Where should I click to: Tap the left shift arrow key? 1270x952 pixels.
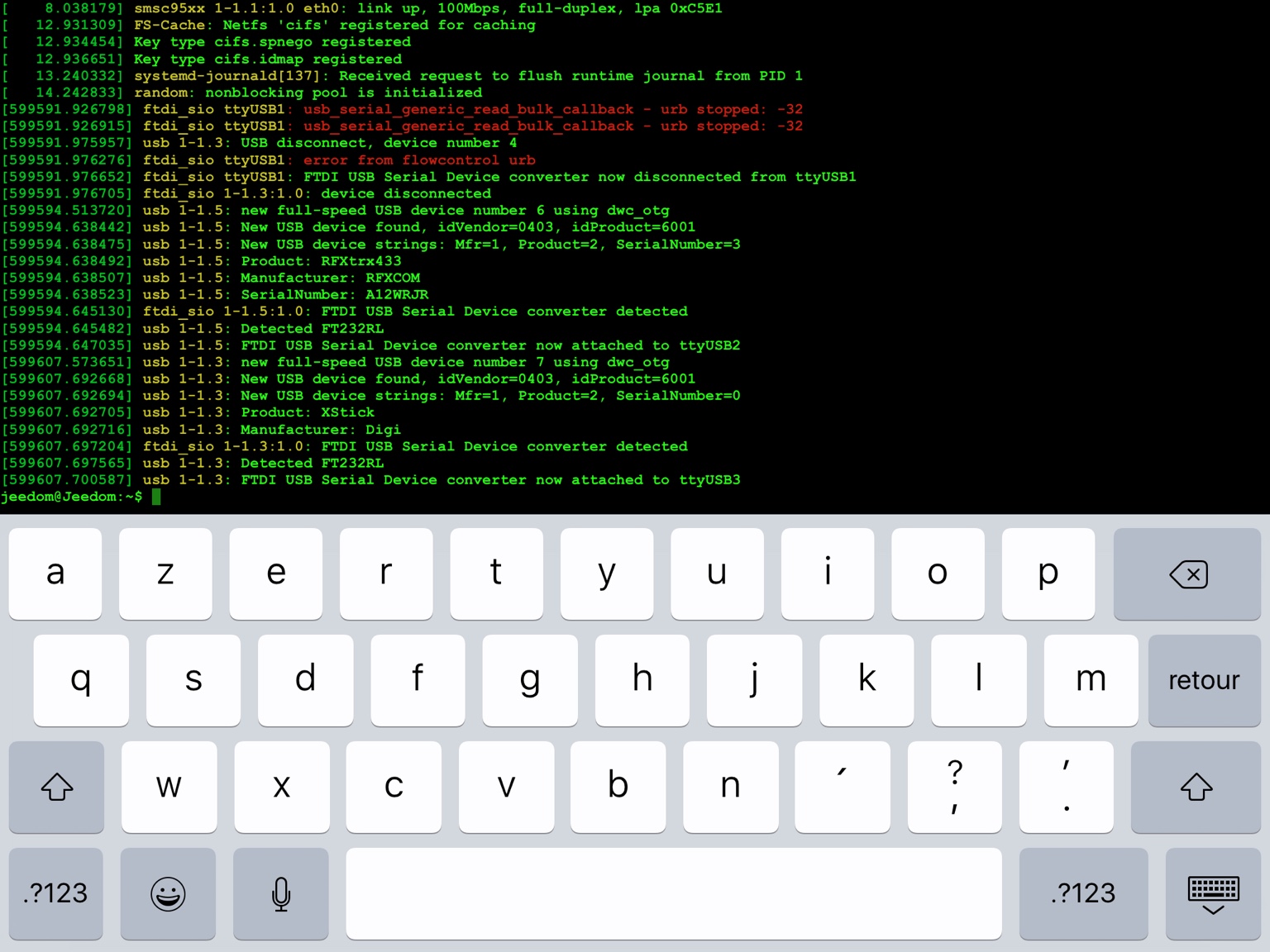pyautogui.click(x=56, y=787)
